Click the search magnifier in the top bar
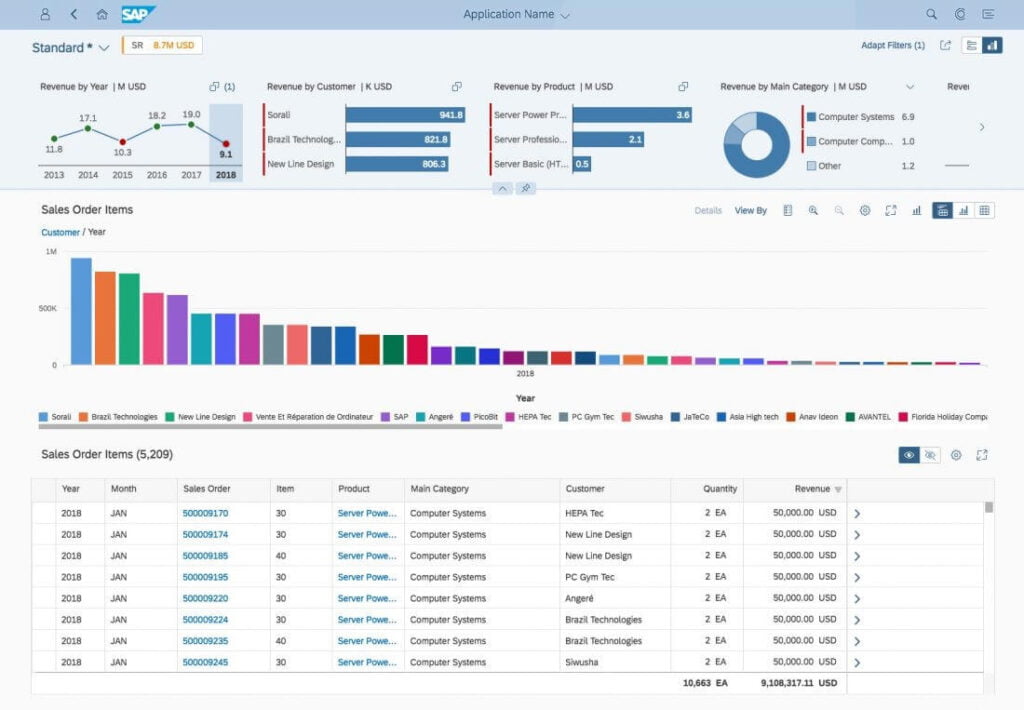This screenshot has height=710, width=1024. [931, 15]
